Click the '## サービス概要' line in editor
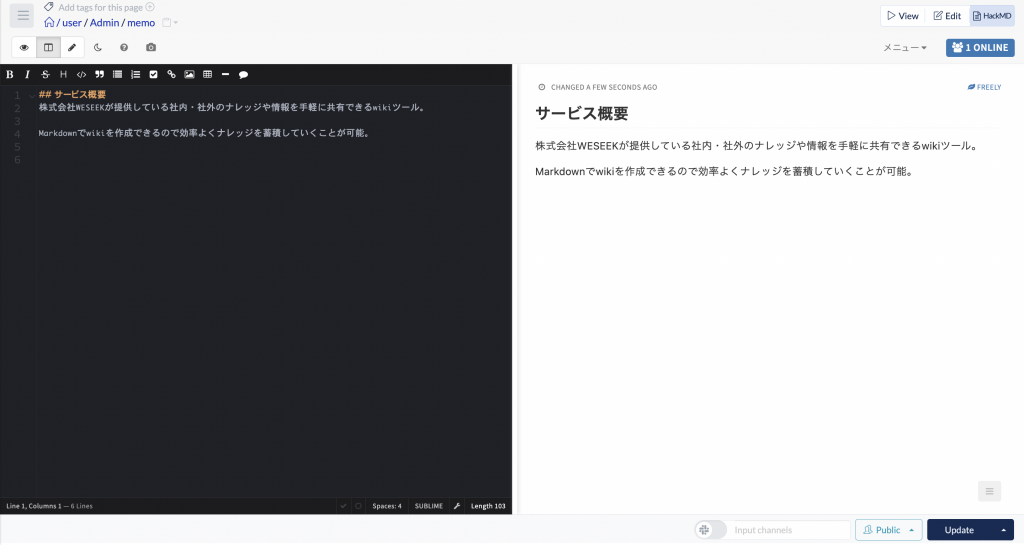1024x545 pixels. click(x=72, y=95)
